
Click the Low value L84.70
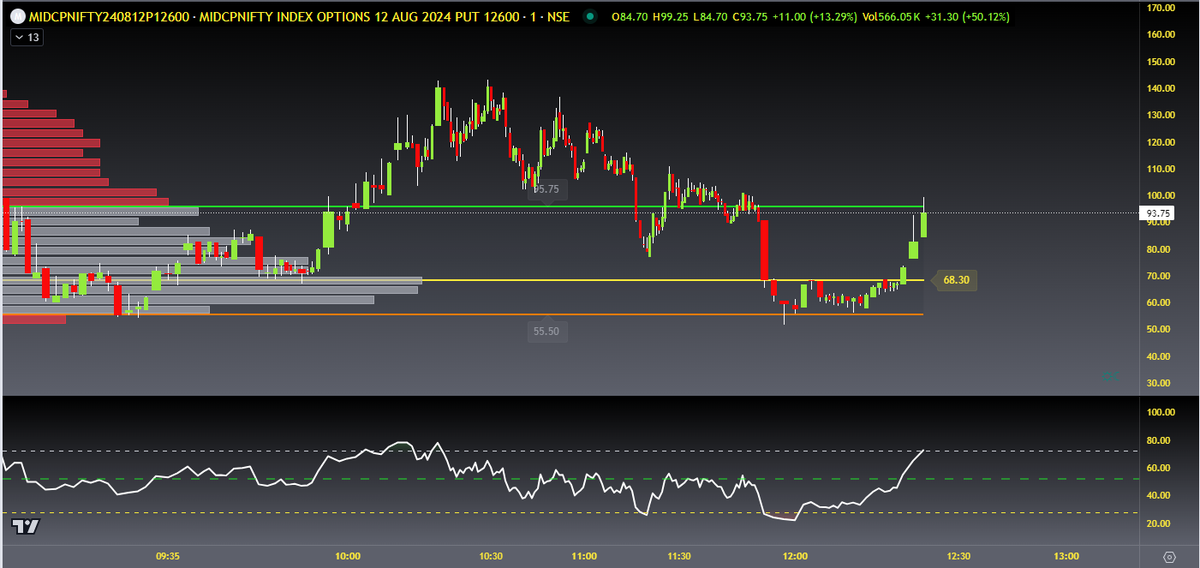click(709, 16)
